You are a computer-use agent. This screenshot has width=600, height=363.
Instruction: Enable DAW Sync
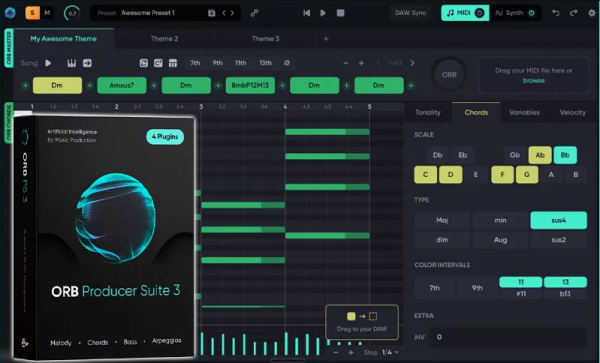410,13
